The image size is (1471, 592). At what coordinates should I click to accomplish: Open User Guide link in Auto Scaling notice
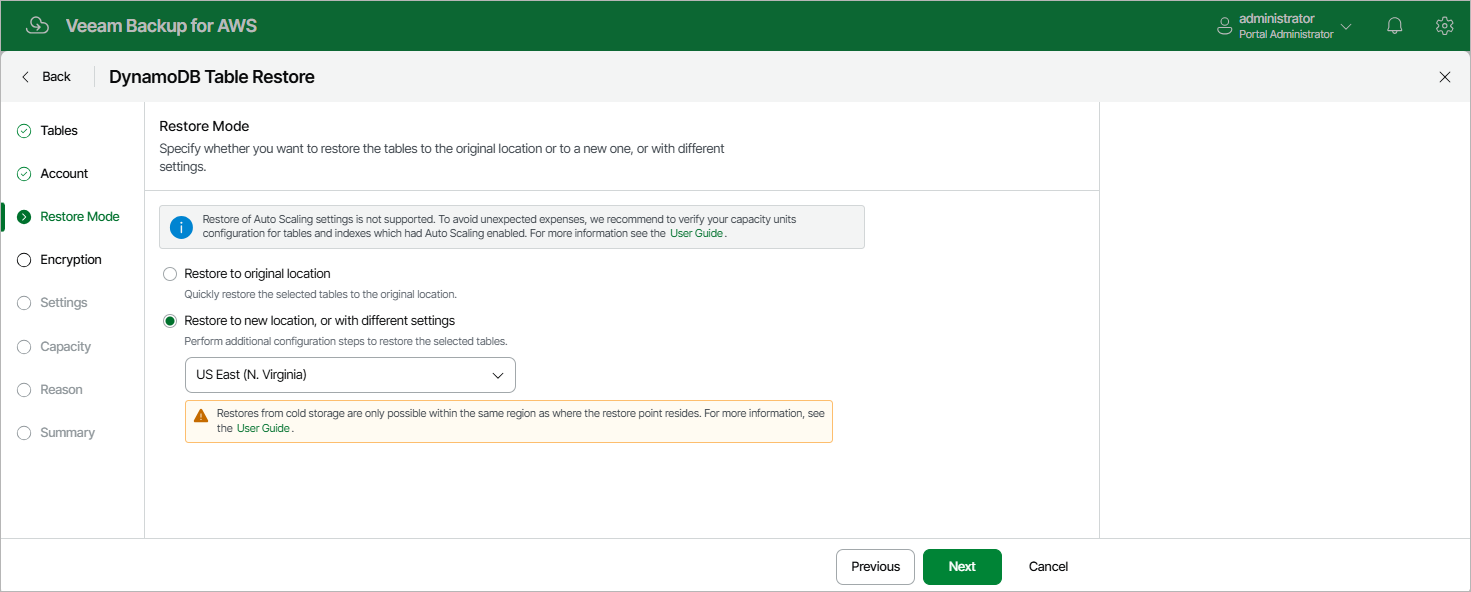tap(696, 233)
